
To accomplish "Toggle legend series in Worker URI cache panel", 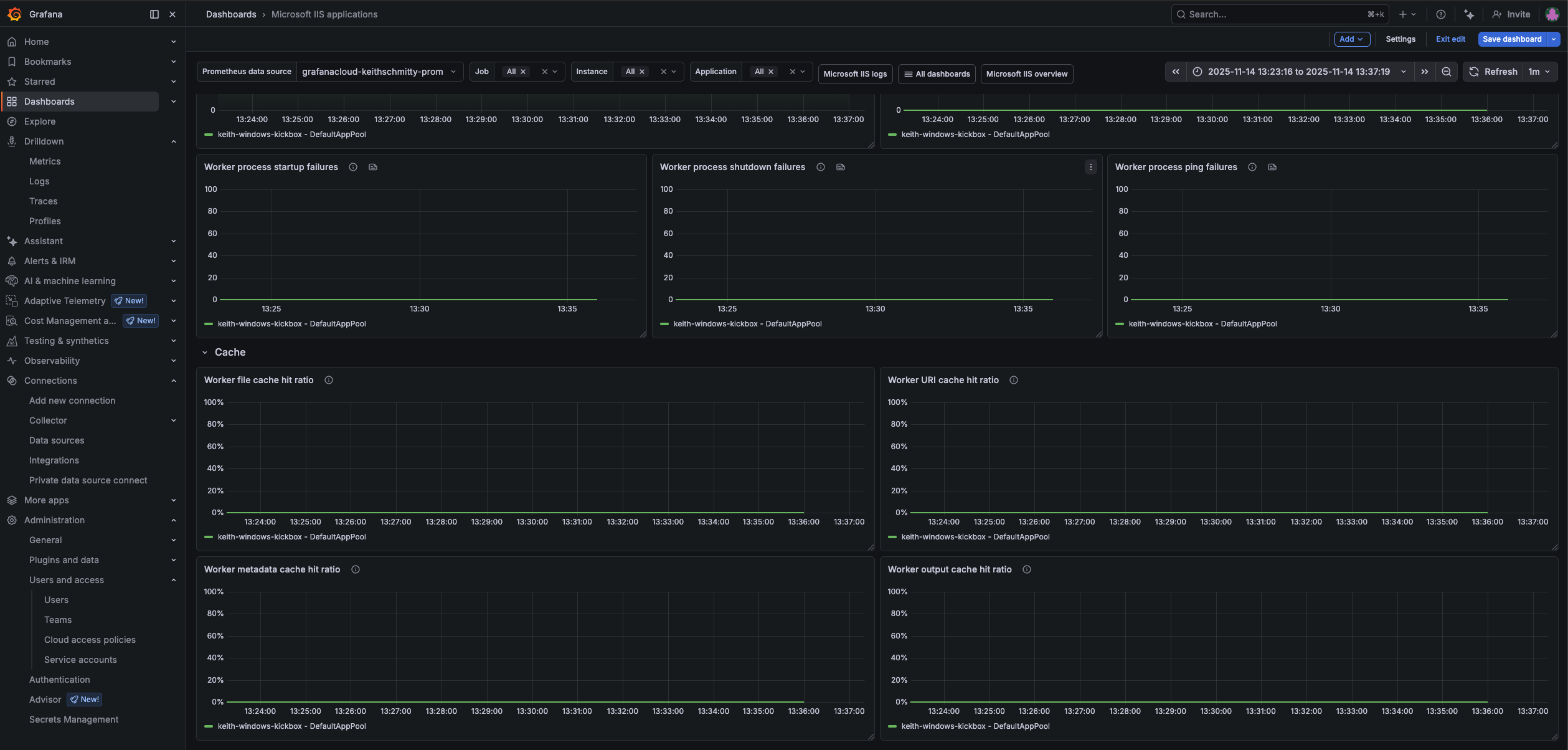I will point(975,537).
